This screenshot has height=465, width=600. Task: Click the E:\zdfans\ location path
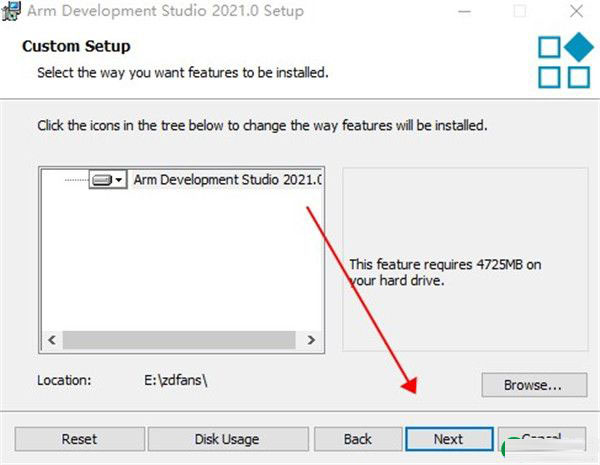[x=176, y=380]
